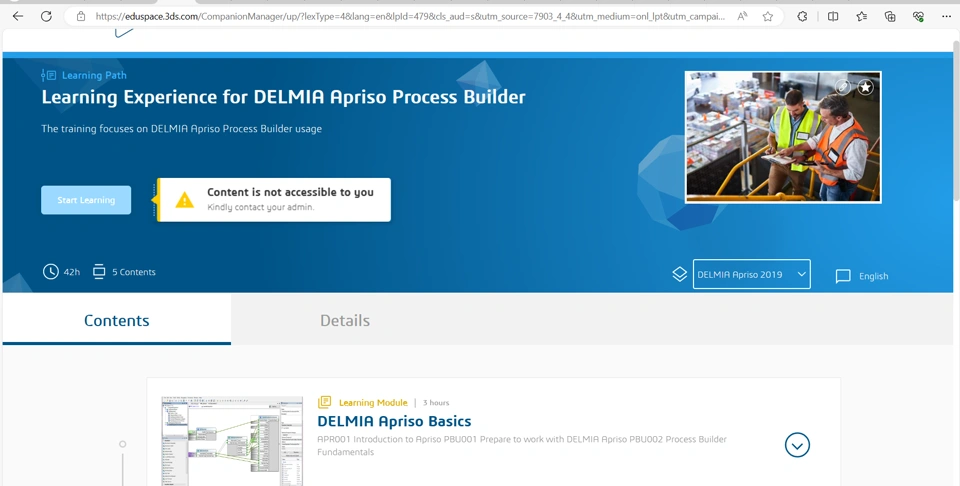Toggle the split screen icon
This screenshot has height=486, width=960.
click(833, 17)
